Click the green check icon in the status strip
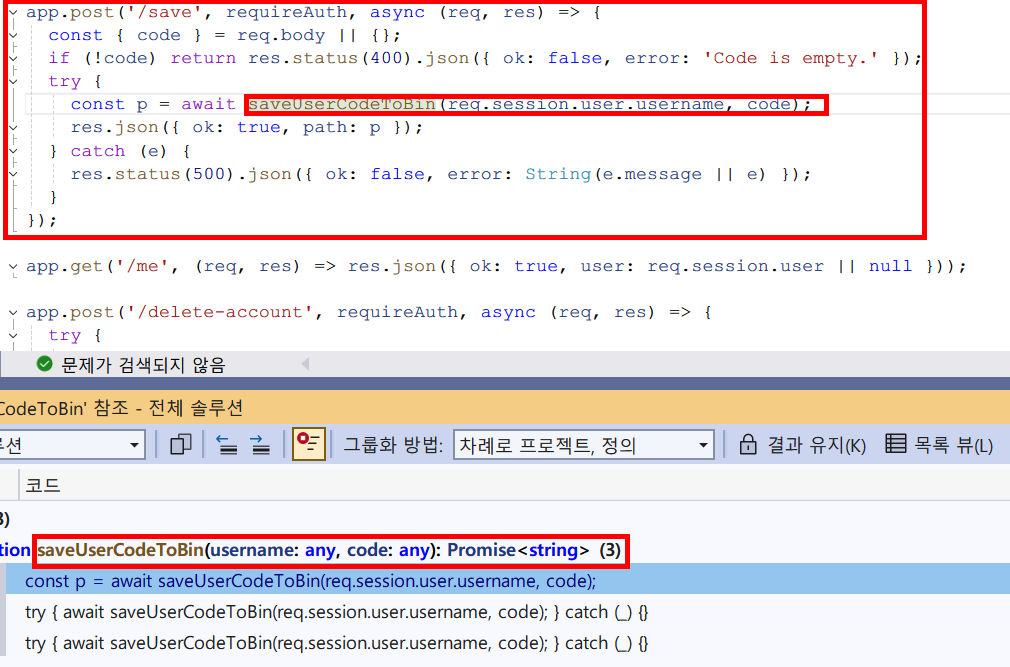 click(x=44, y=364)
